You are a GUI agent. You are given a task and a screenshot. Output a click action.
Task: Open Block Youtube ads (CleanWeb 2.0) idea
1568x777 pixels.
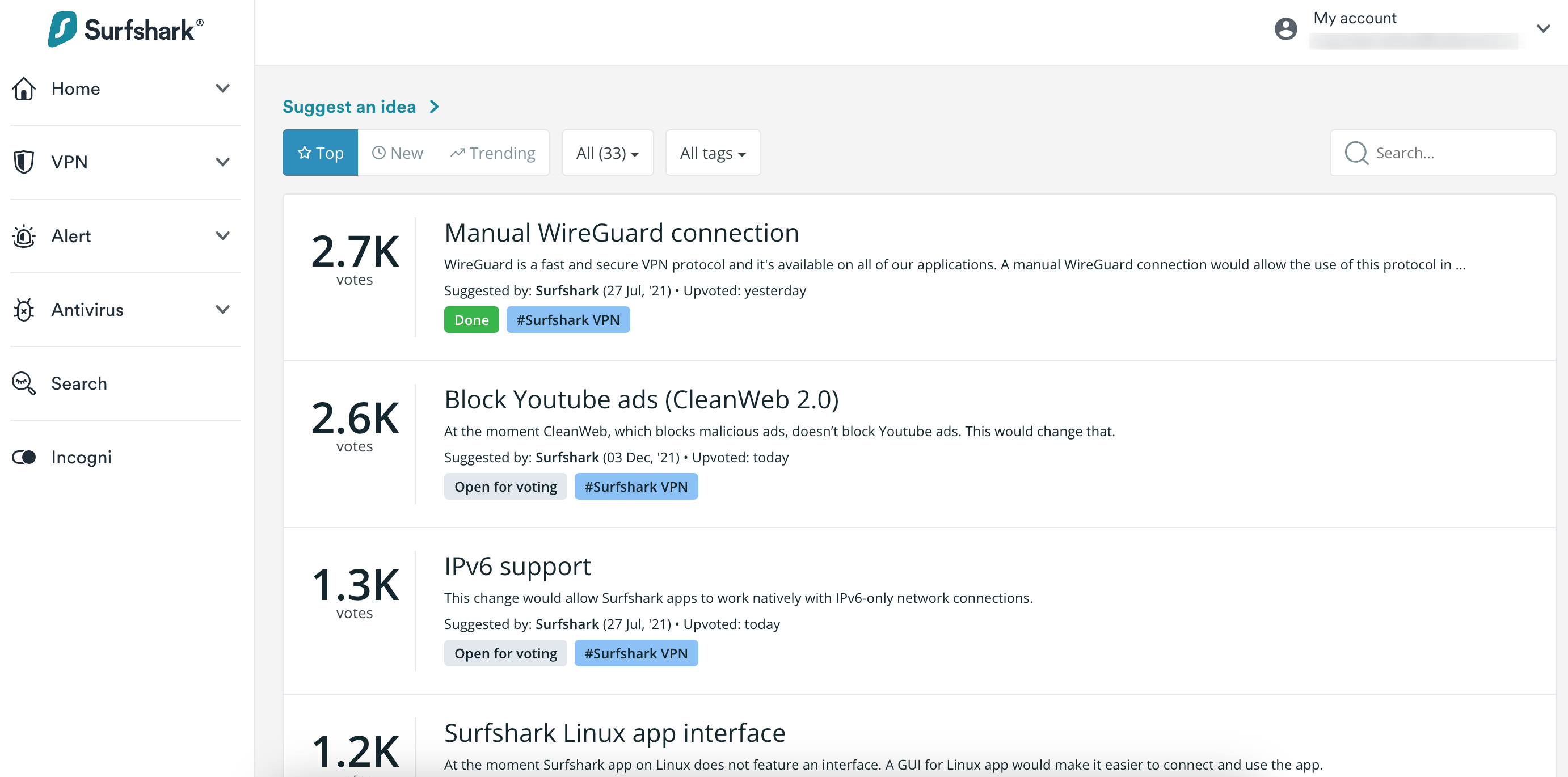click(642, 400)
